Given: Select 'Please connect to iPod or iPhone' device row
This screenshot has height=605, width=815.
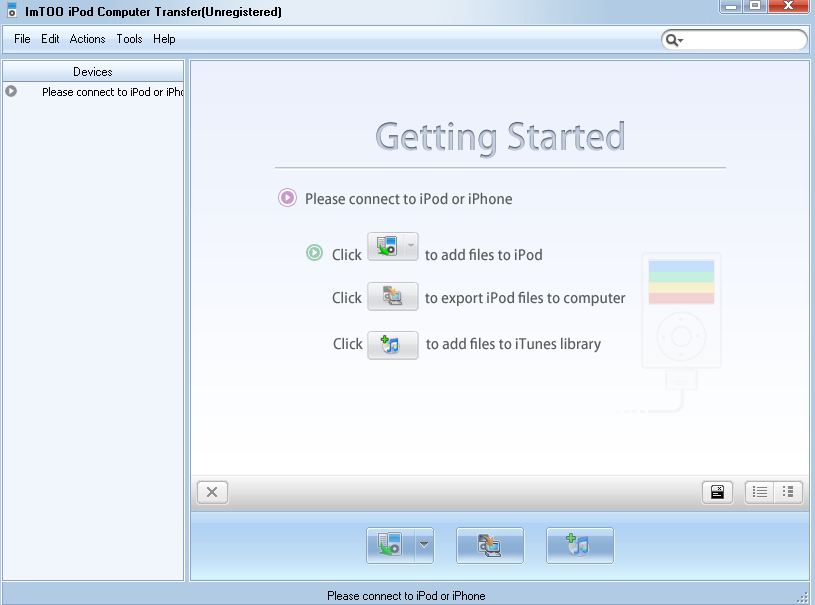Looking at the screenshot, I should coord(94,92).
